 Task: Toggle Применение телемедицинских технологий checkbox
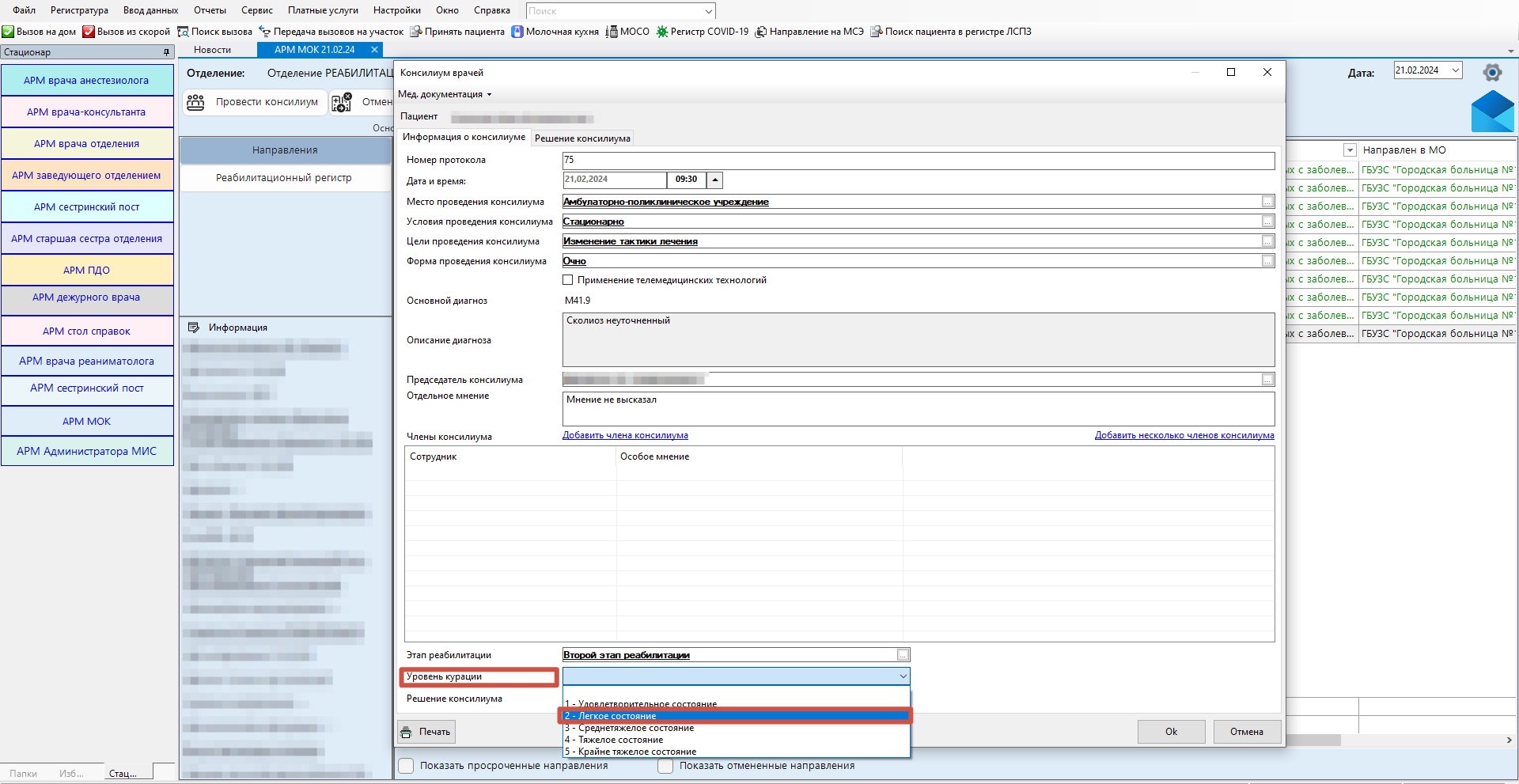click(x=568, y=280)
